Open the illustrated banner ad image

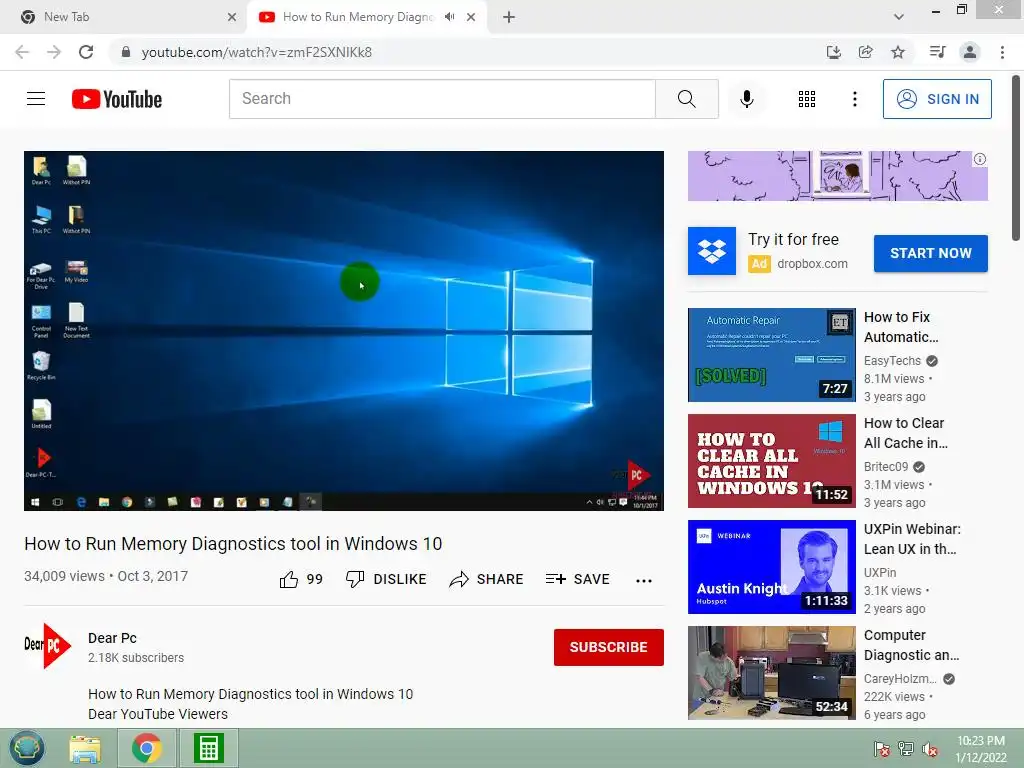point(838,176)
